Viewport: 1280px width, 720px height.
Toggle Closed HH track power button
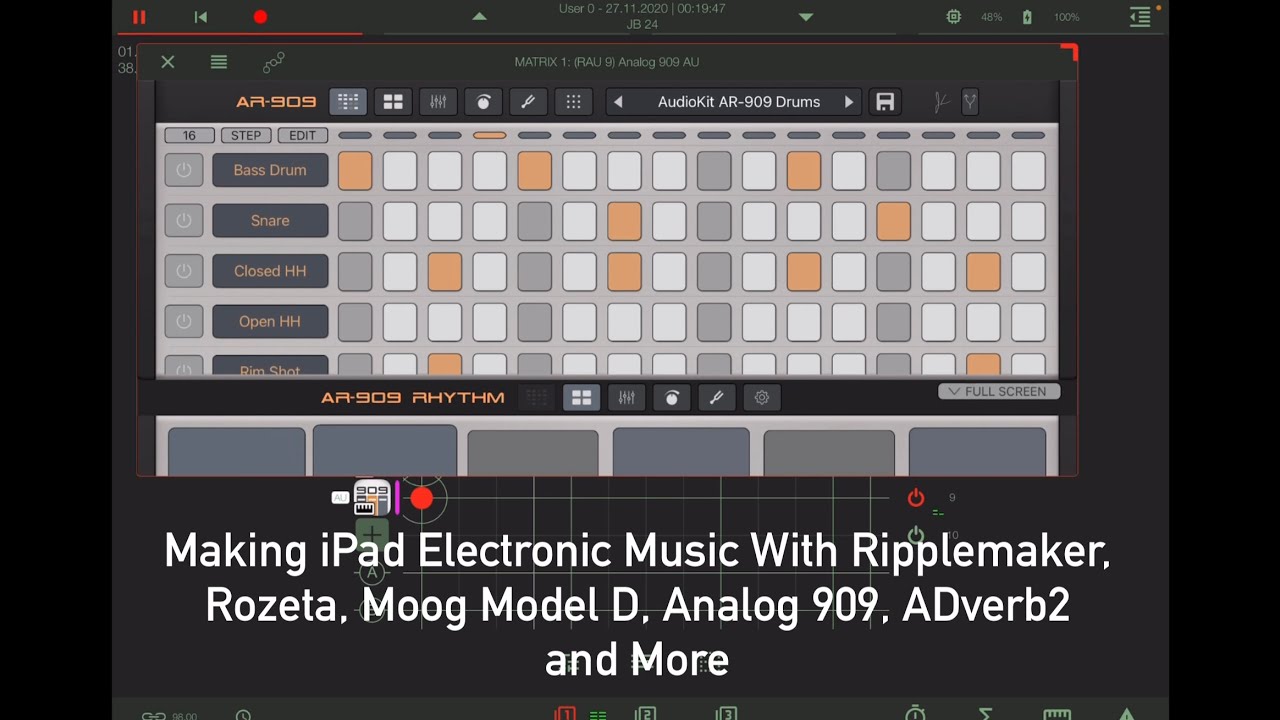pos(183,270)
